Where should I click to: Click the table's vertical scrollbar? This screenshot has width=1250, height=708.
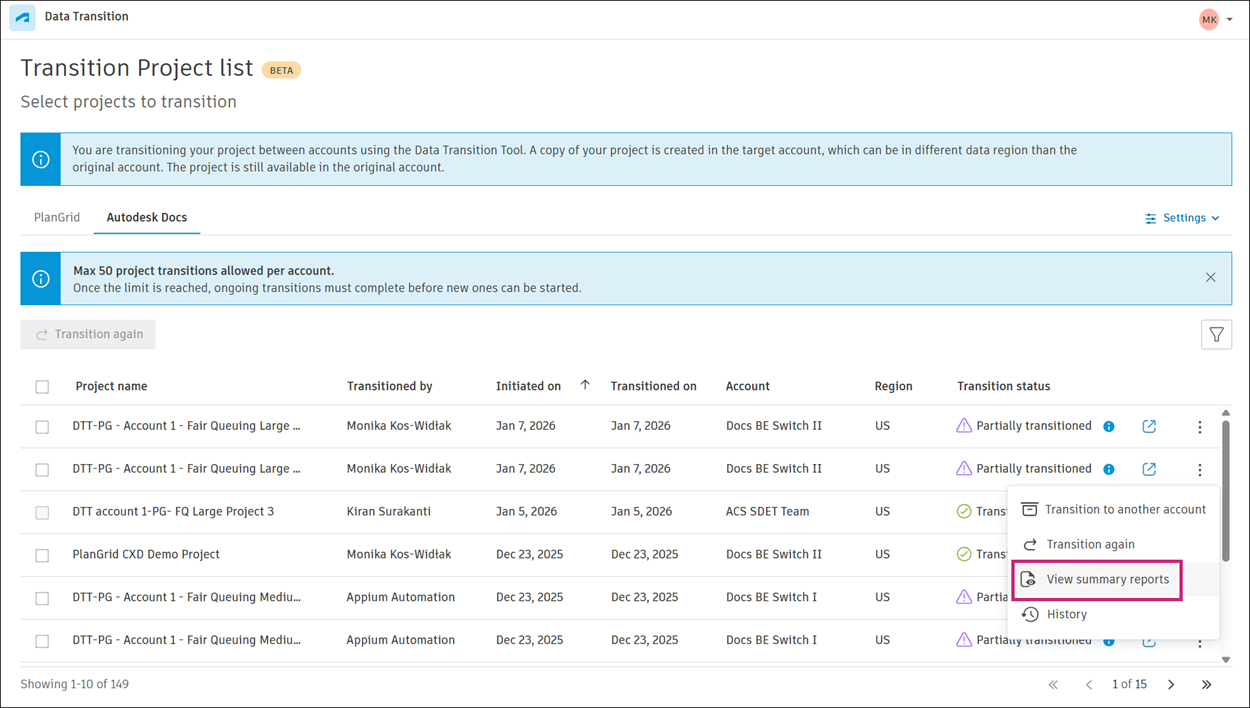click(x=1226, y=490)
